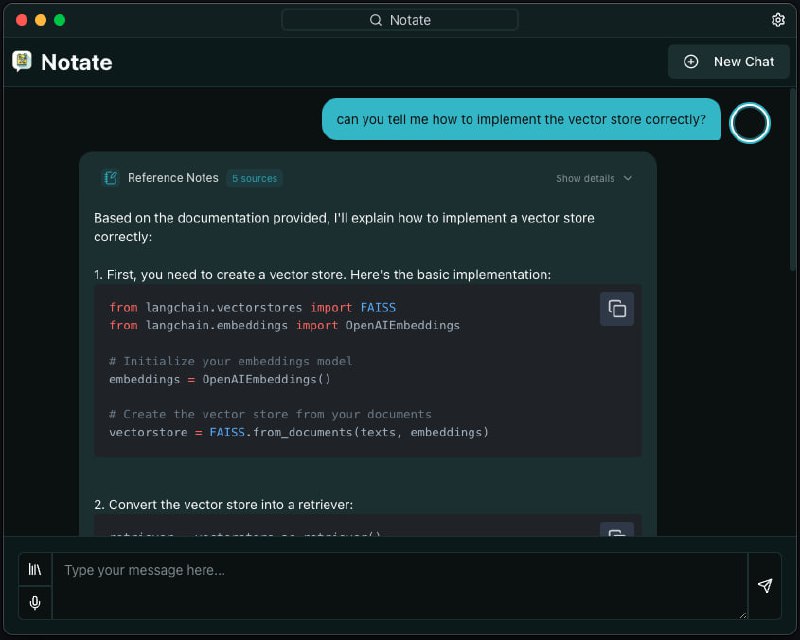Minimize the window using the yellow button
This screenshot has height=640, width=800.
(x=40, y=20)
